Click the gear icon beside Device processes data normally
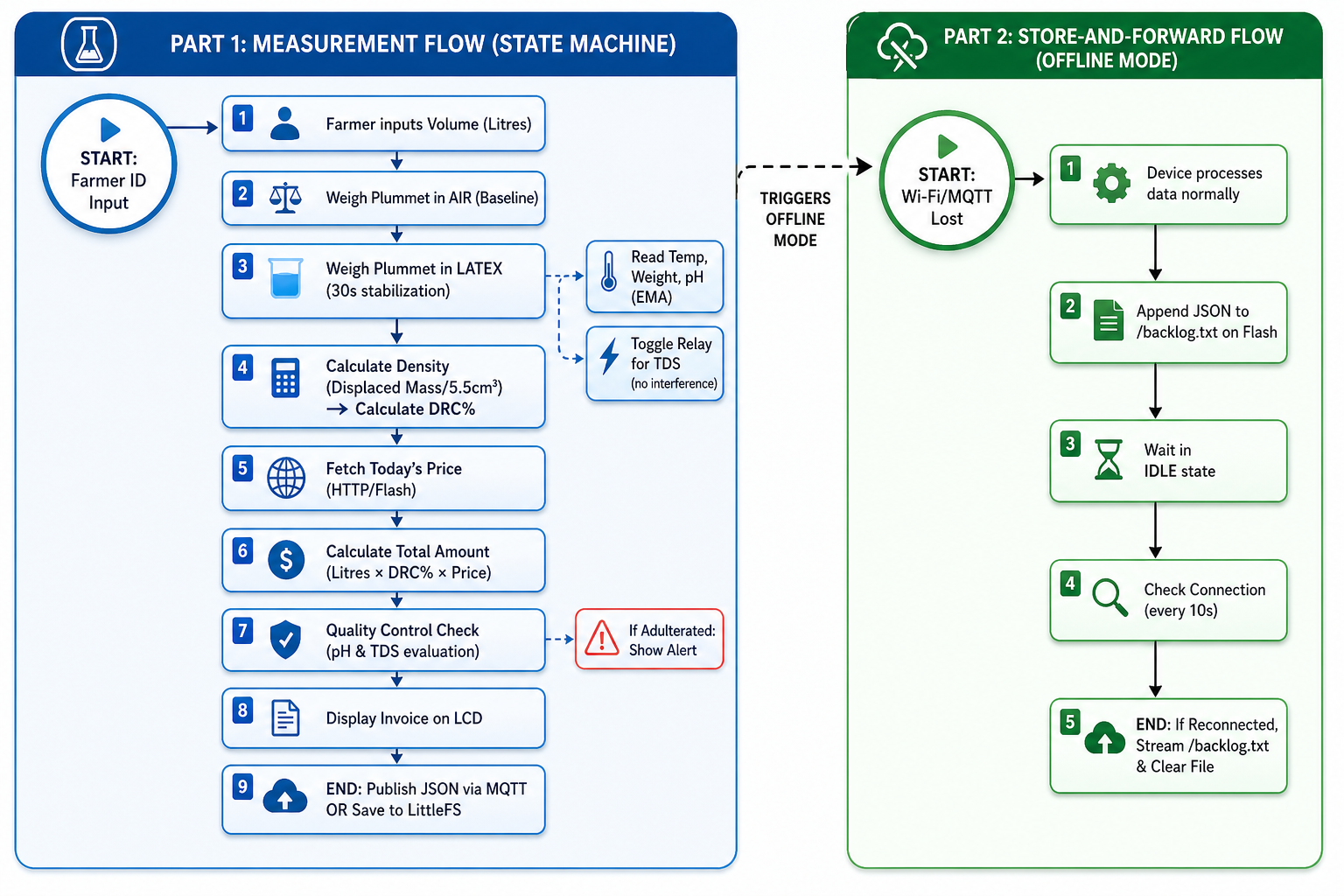This screenshot has width=1344, height=896. (1111, 183)
